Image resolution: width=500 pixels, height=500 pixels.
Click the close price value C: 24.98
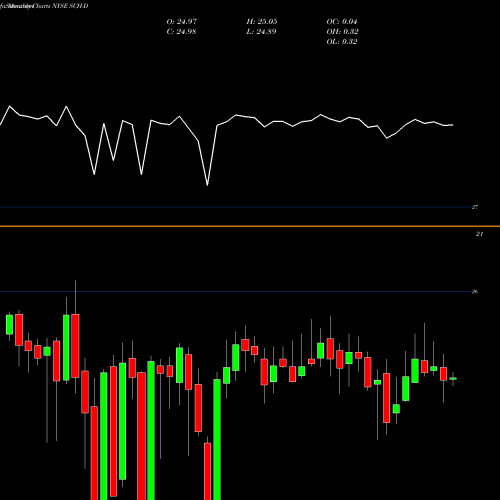coord(181,32)
